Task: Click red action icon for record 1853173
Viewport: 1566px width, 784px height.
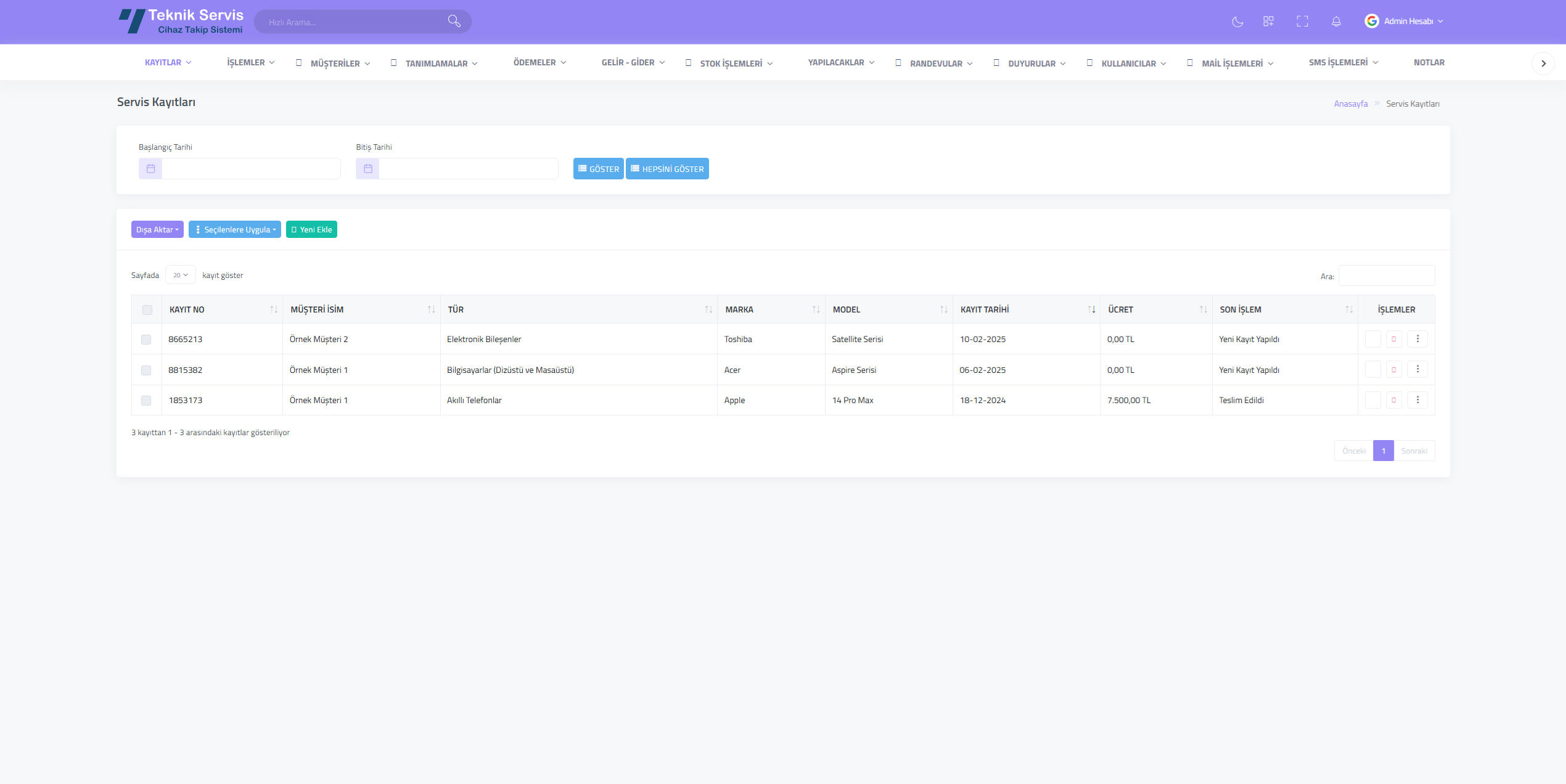Action: pyautogui.click(x=1394, y=400)
